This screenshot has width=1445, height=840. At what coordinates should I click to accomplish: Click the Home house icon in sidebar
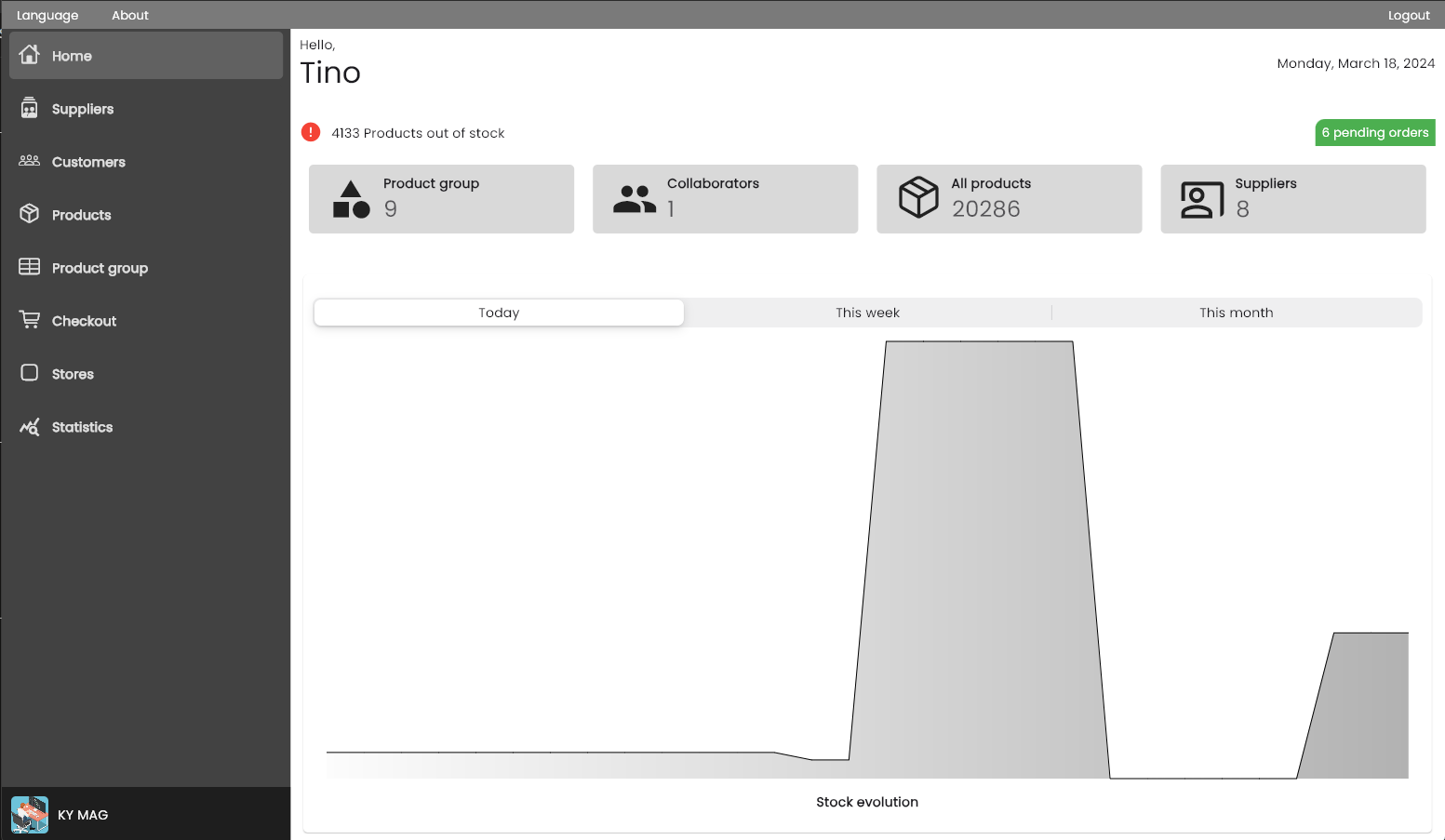pos(30,55)
